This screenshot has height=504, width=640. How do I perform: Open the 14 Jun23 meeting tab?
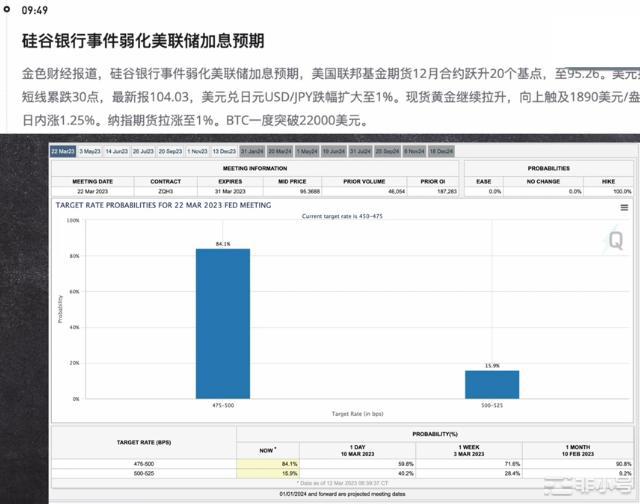pos(117,151)
